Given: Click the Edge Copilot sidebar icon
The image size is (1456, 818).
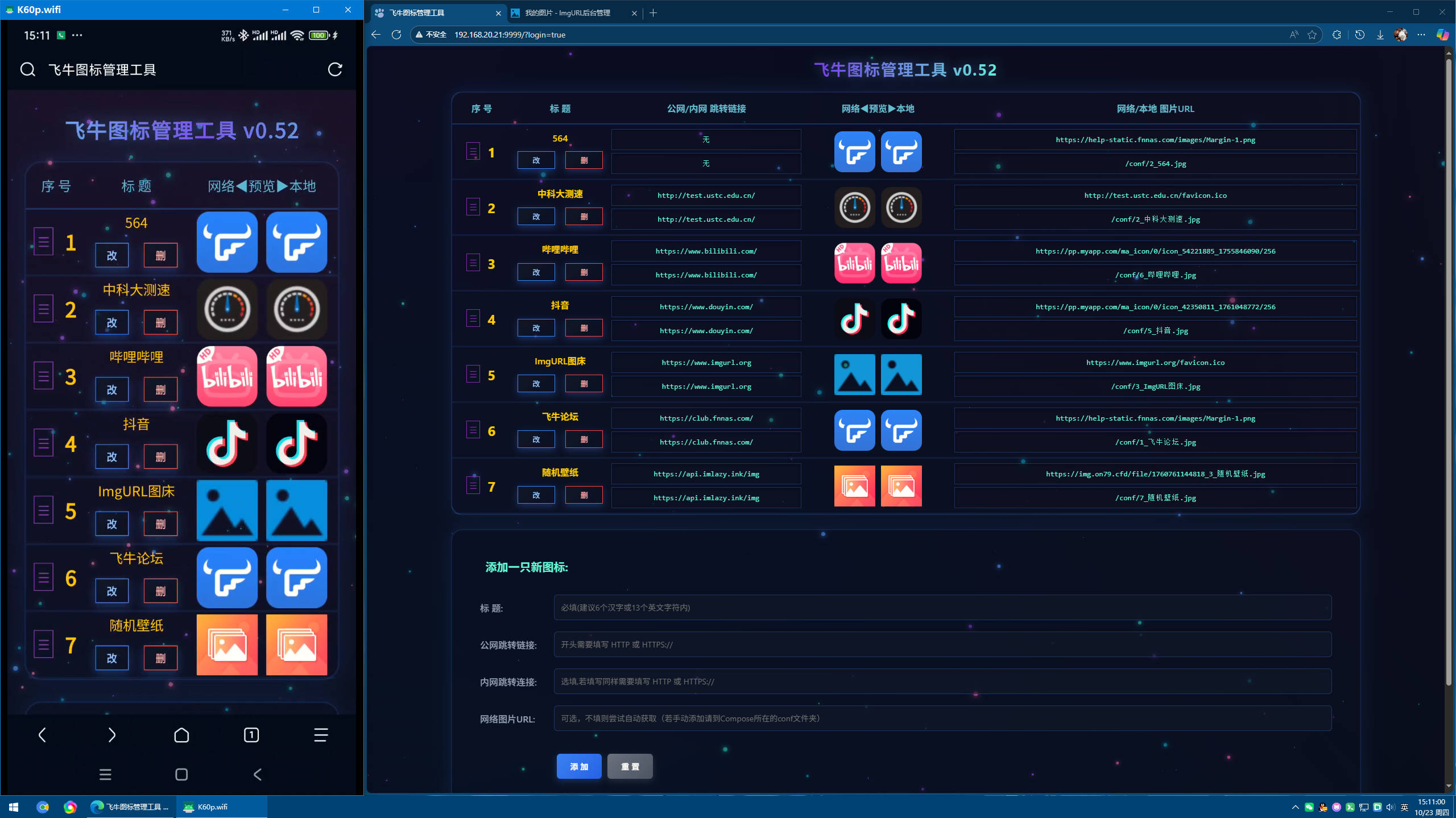Looking at the screenshot, I should [x=1442, y=35].
